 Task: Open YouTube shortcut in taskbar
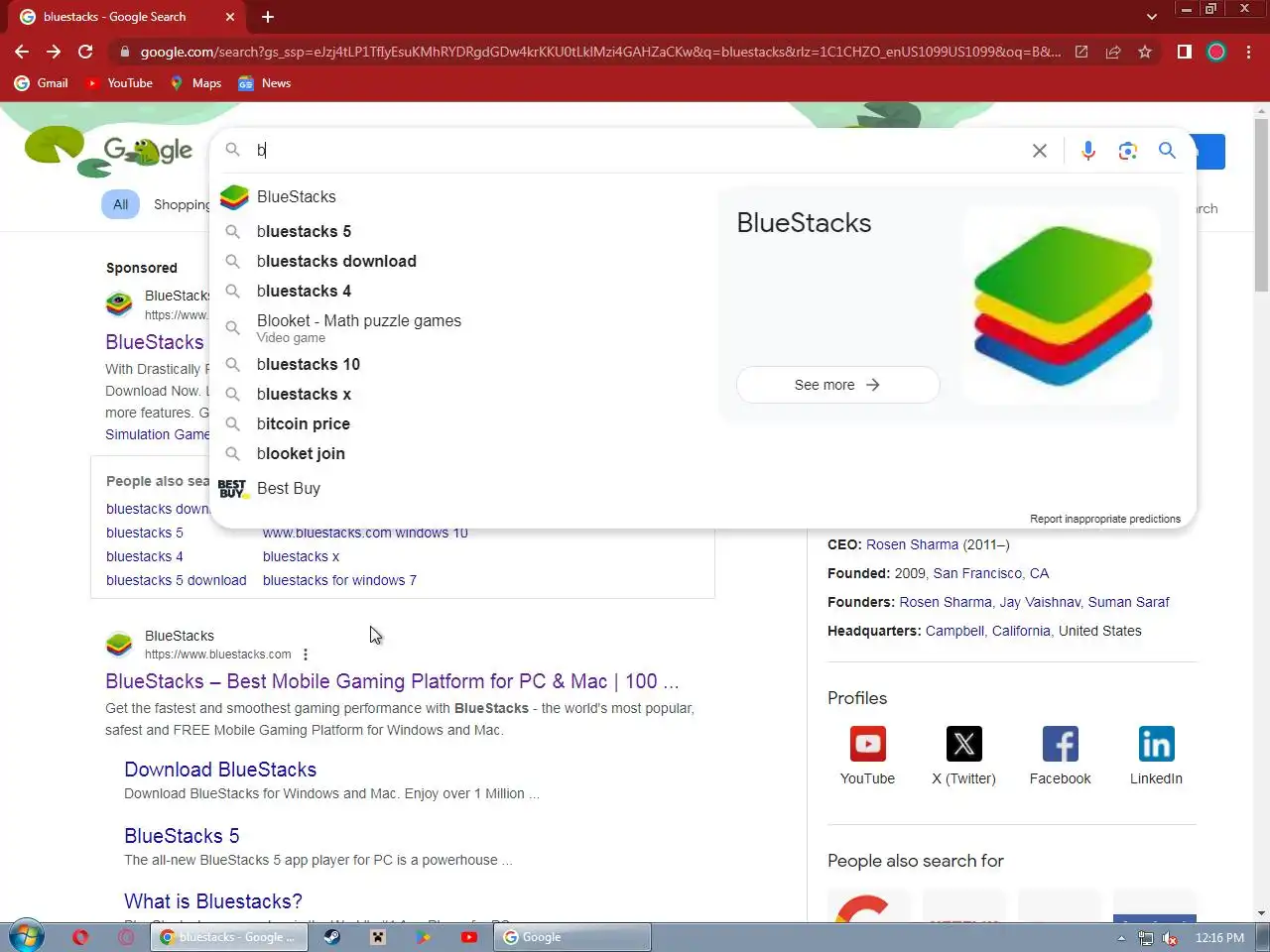pos(468,937)
